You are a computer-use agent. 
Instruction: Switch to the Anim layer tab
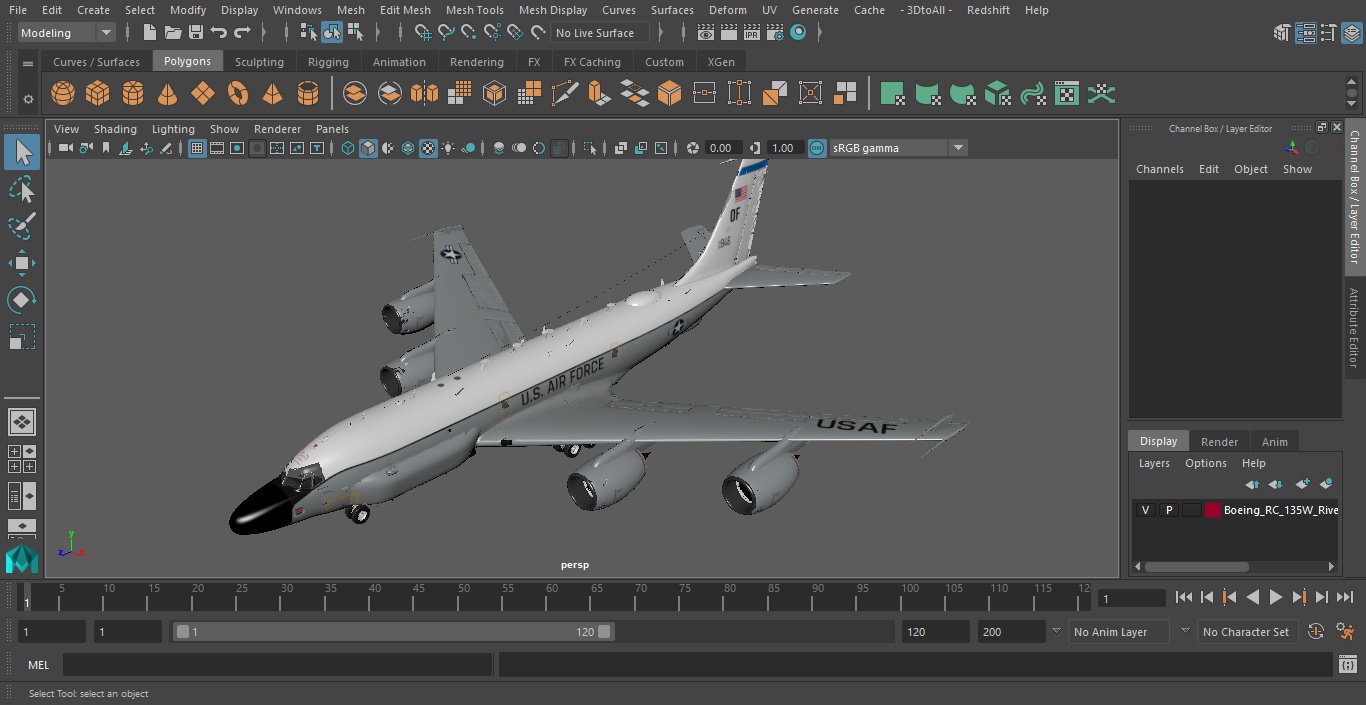(x=1274, y=441)
